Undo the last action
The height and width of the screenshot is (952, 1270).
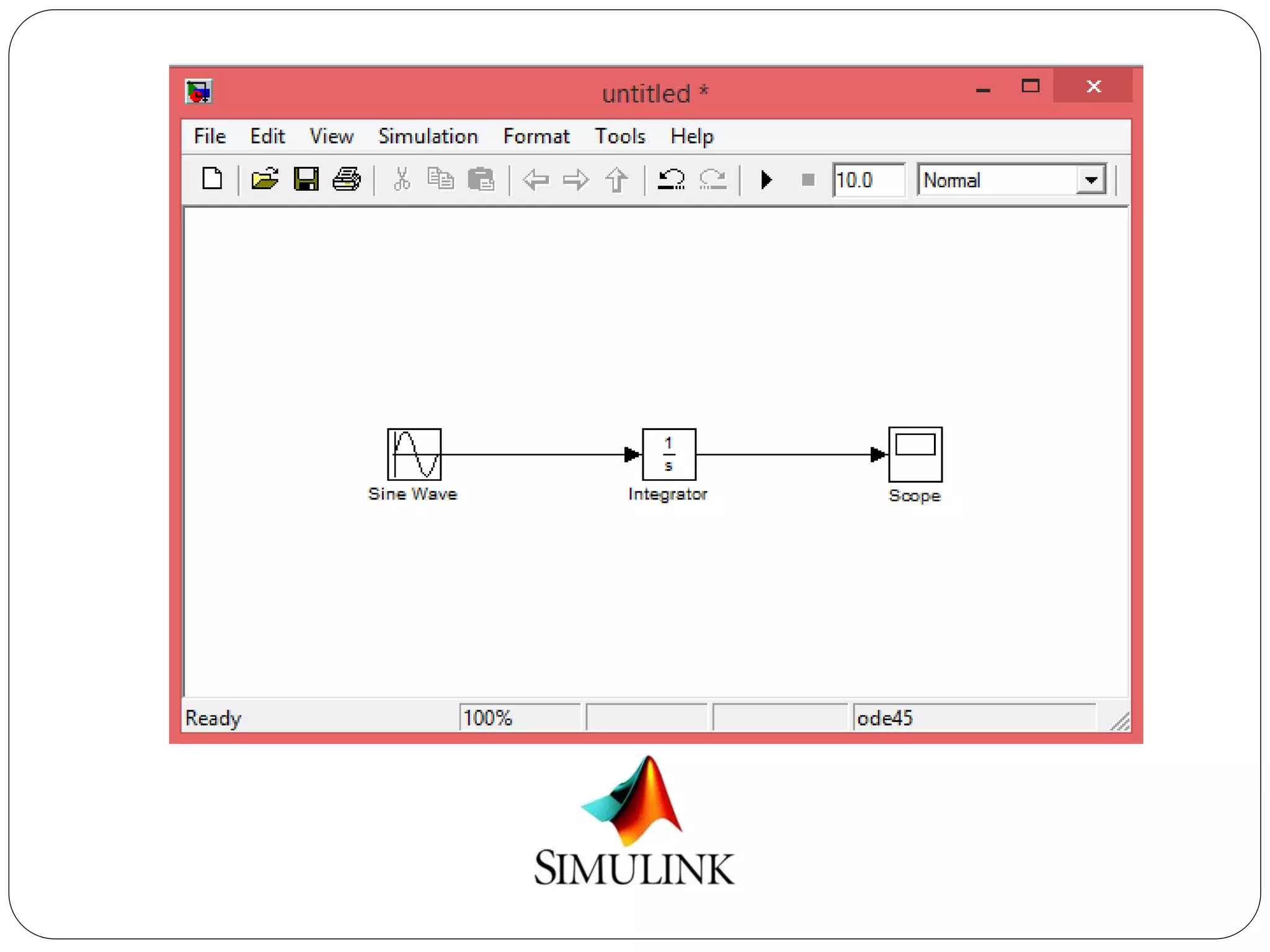point(672,180)
